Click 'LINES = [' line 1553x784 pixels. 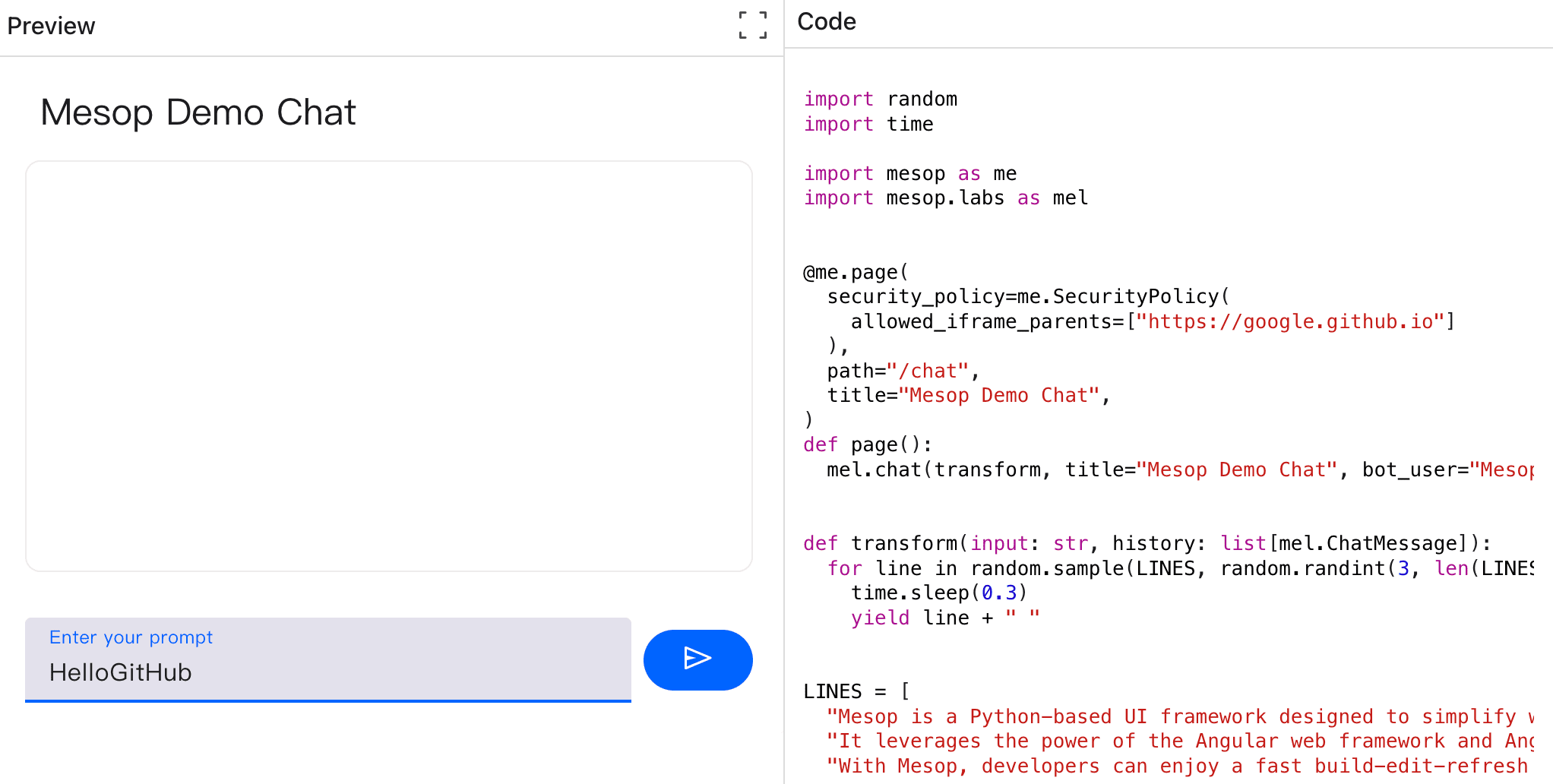point(856,691)
